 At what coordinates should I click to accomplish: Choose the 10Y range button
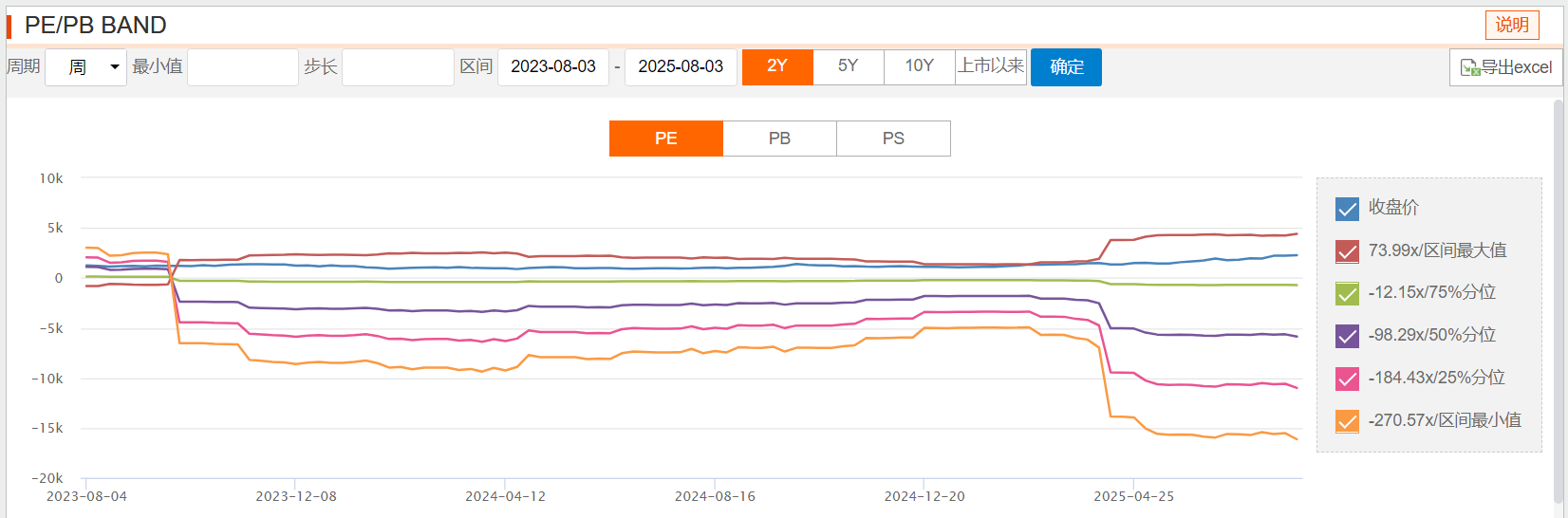[x=919, y=66]
